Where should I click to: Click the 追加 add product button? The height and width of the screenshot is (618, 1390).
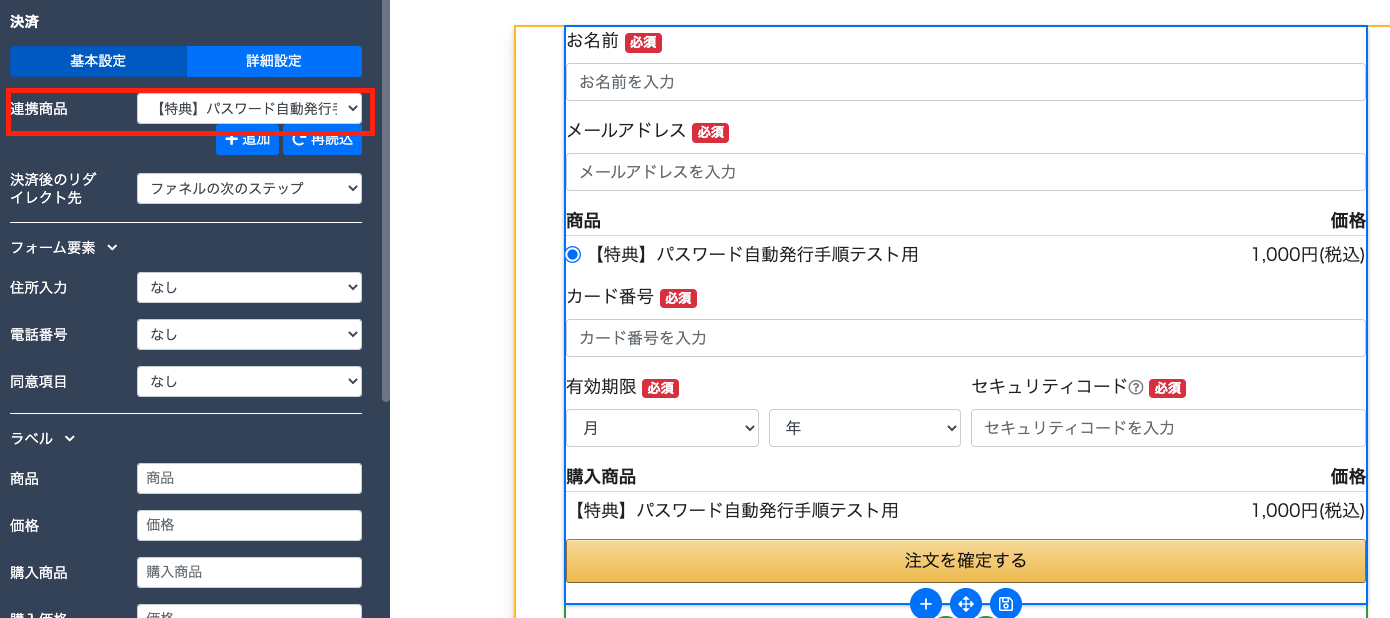[x=247, y=140]
